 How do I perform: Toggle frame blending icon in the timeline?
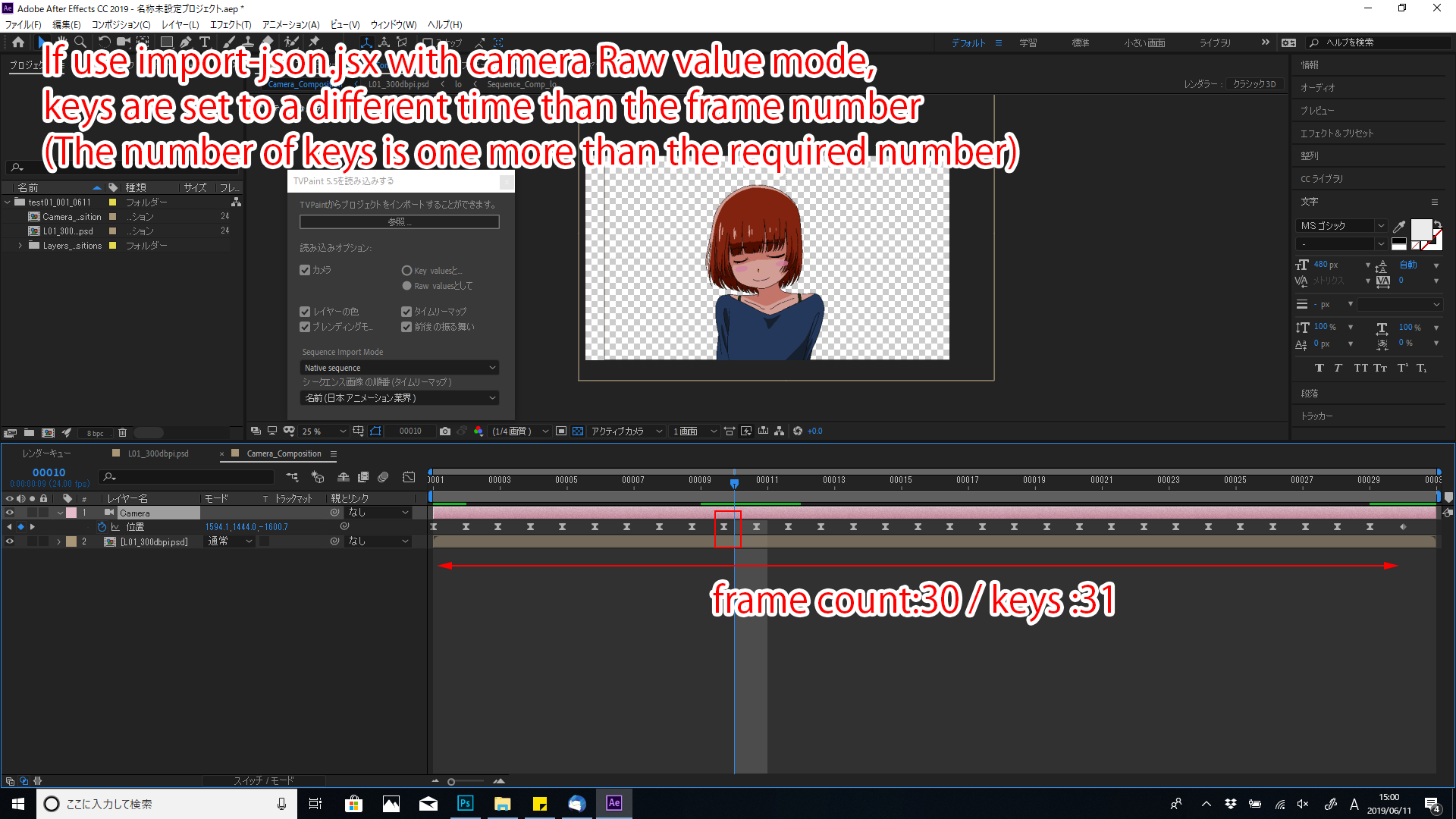(363, 477)
